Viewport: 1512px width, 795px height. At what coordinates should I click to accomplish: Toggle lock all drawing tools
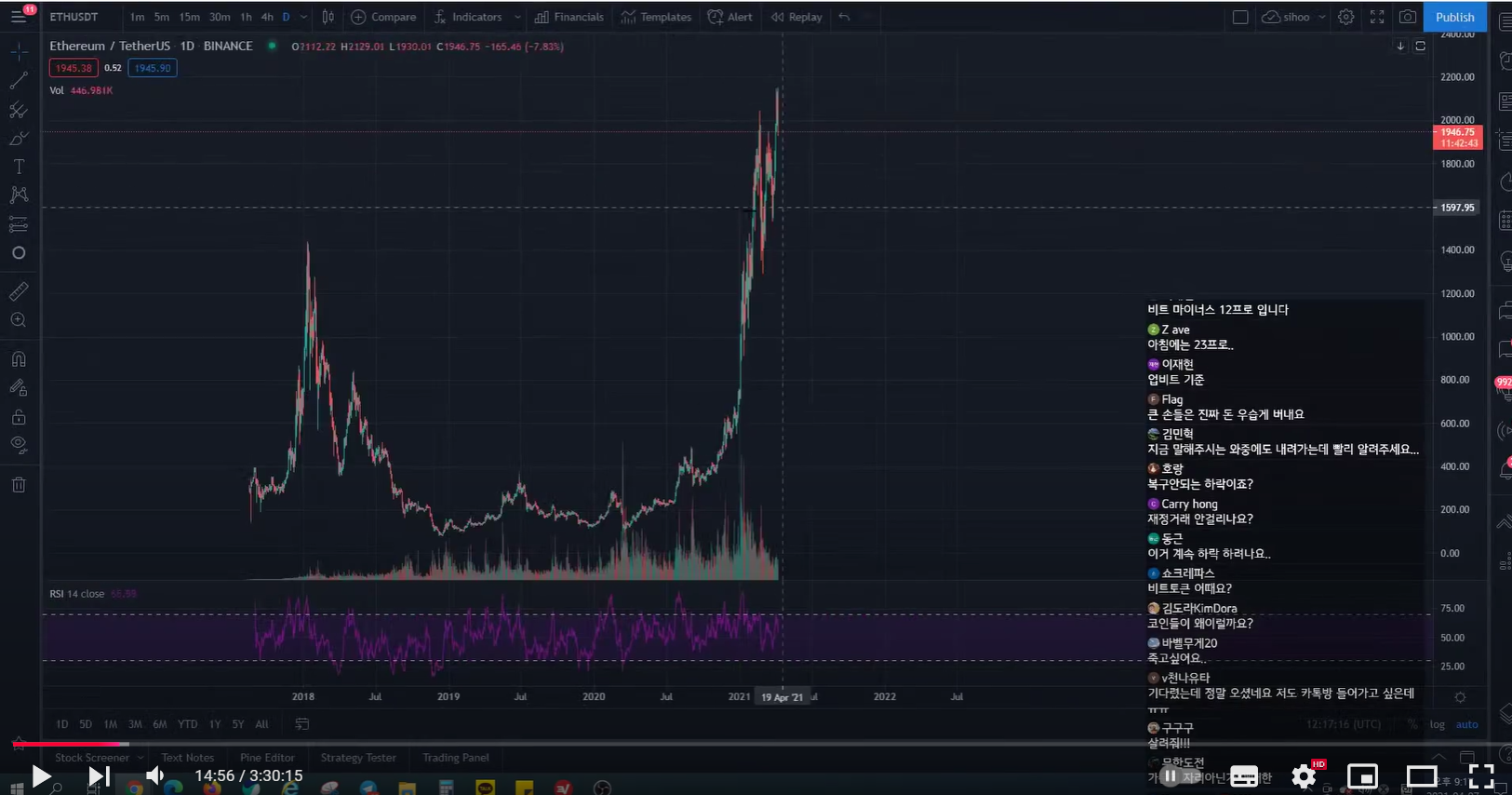(x=19, y=416)
